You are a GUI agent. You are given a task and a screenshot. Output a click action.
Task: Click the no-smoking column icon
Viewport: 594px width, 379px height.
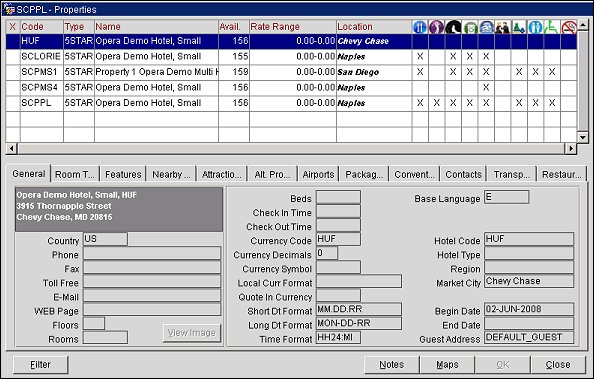click(x=569, y=27)
